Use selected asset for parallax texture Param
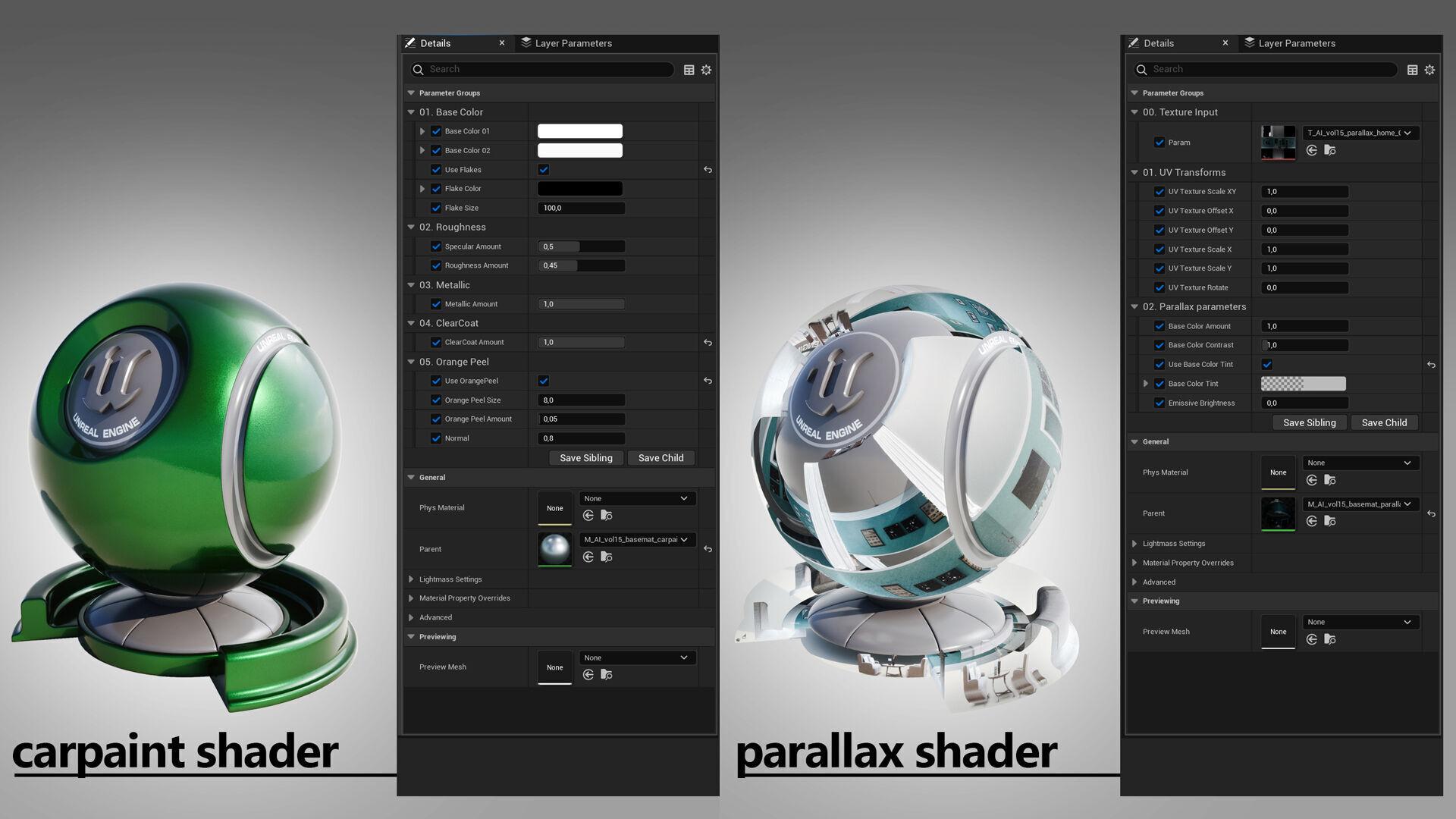The width and height of the screenshot is (1456, 819). pos(1312,151)
